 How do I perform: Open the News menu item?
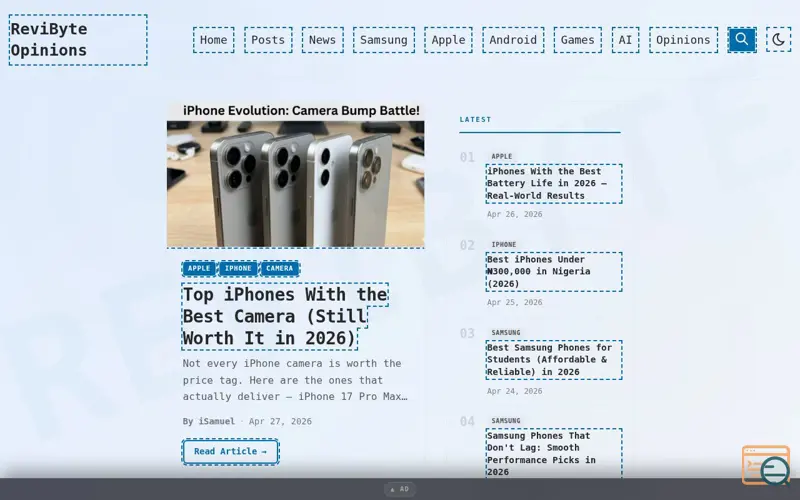[322, 40]
